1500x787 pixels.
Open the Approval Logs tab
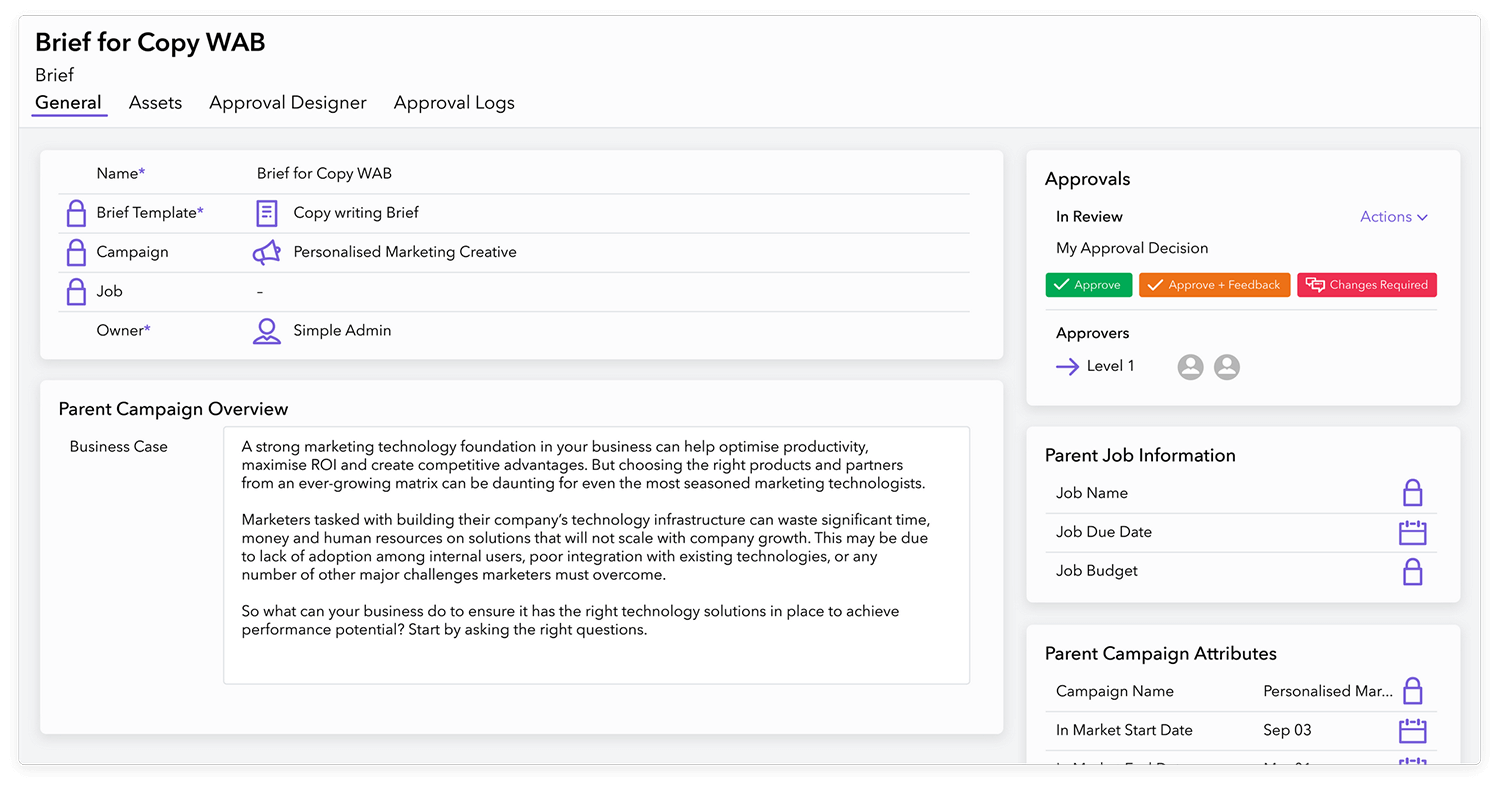(x=454, y=103)
